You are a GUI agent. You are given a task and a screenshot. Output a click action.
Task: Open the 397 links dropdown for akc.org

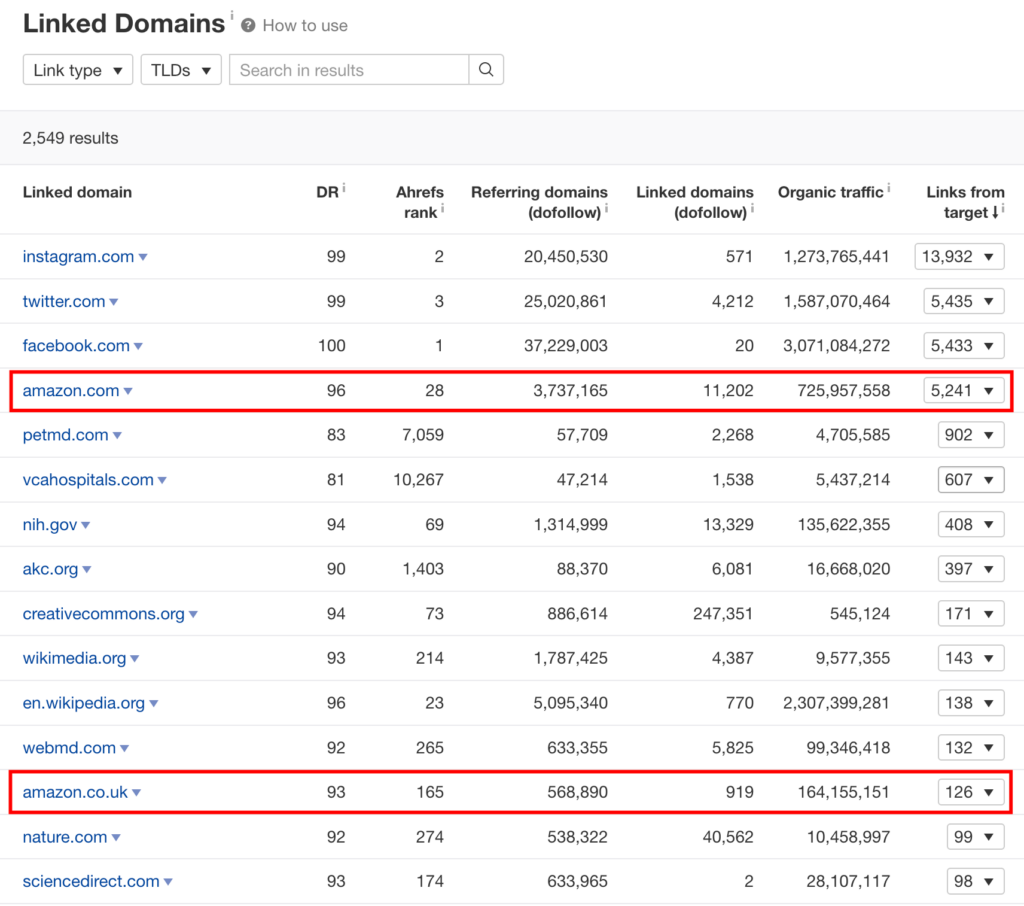[971, 569]
